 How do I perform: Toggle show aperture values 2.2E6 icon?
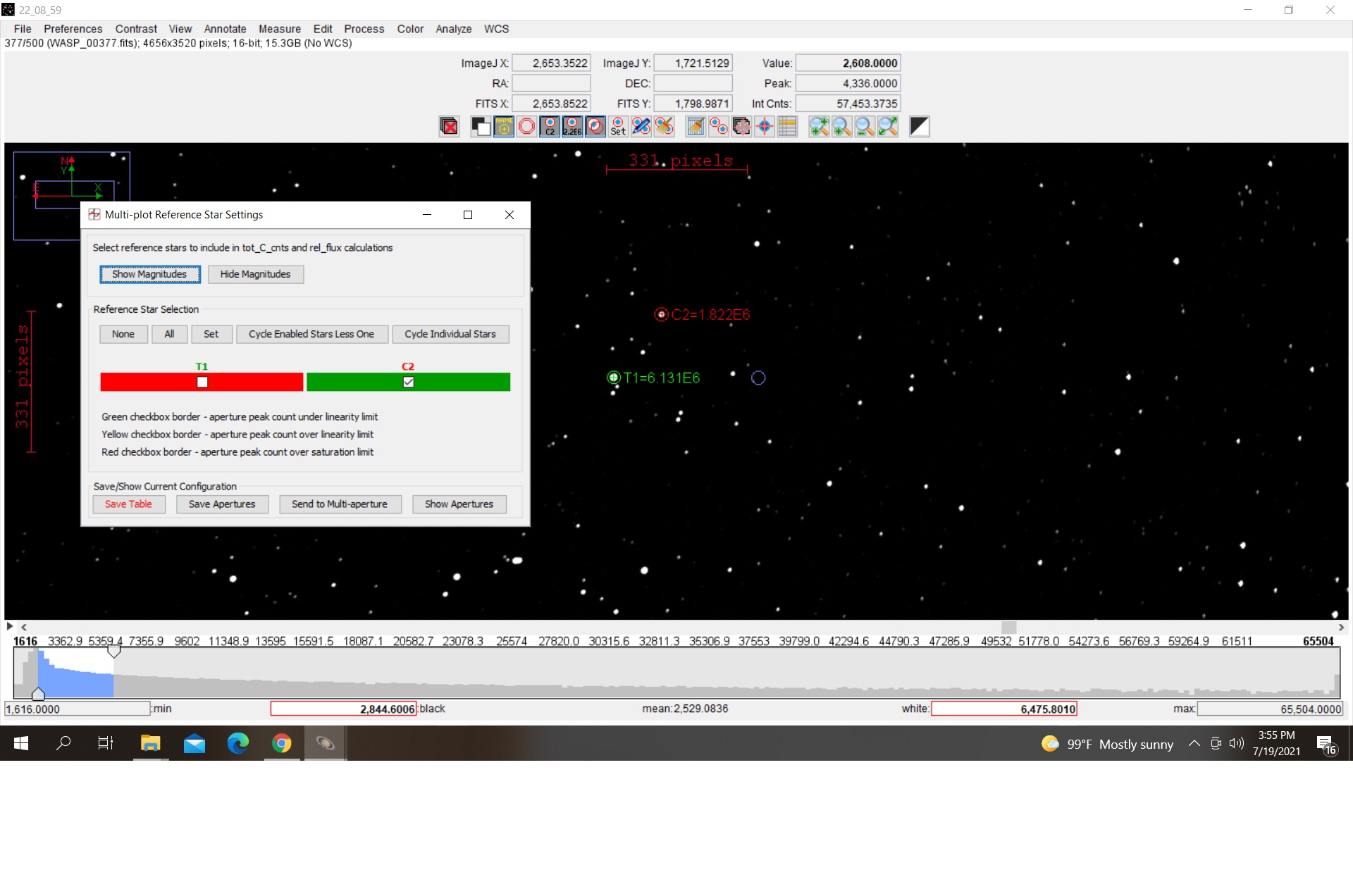pyautogui.click(x=572, y=127)
